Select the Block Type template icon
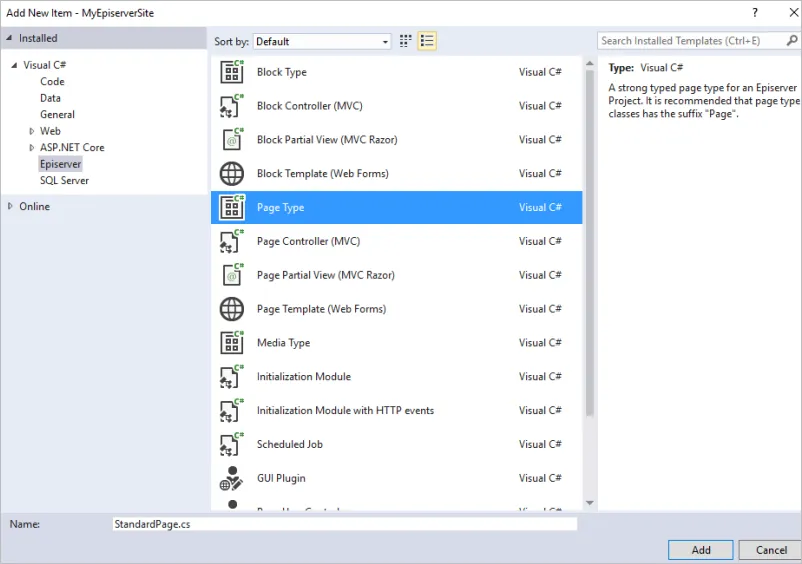The width and height of the screenshot is (802, 564). (232, 72)
